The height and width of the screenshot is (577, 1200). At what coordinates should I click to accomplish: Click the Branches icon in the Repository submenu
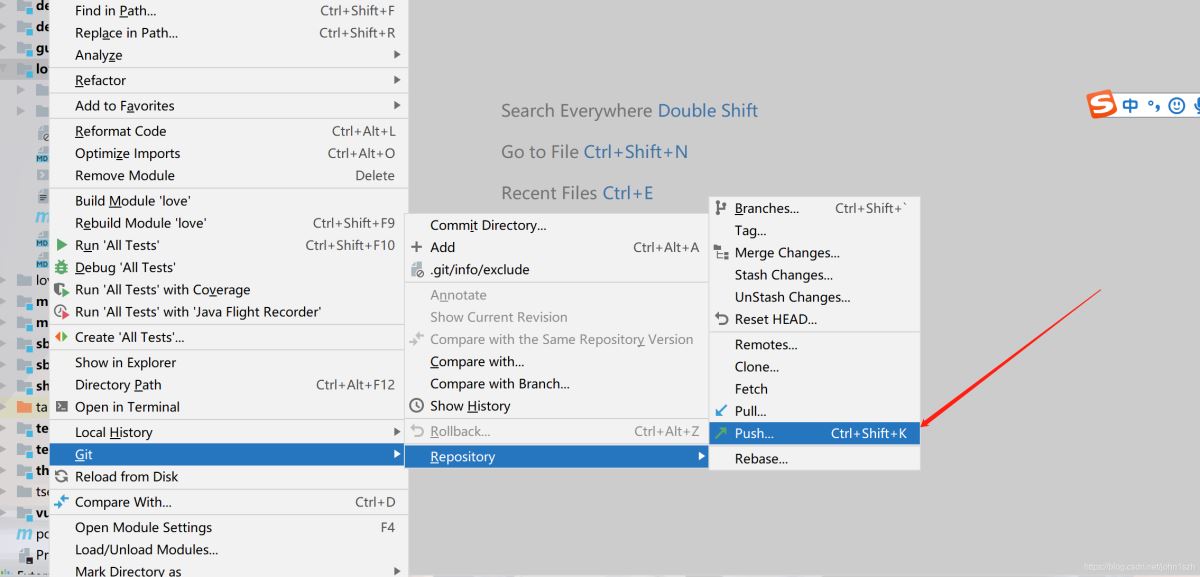[722, 208]
